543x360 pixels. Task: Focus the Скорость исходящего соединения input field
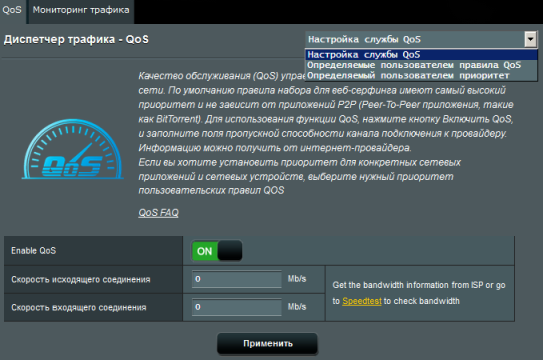pyautogui.click(x=237, y=279)
